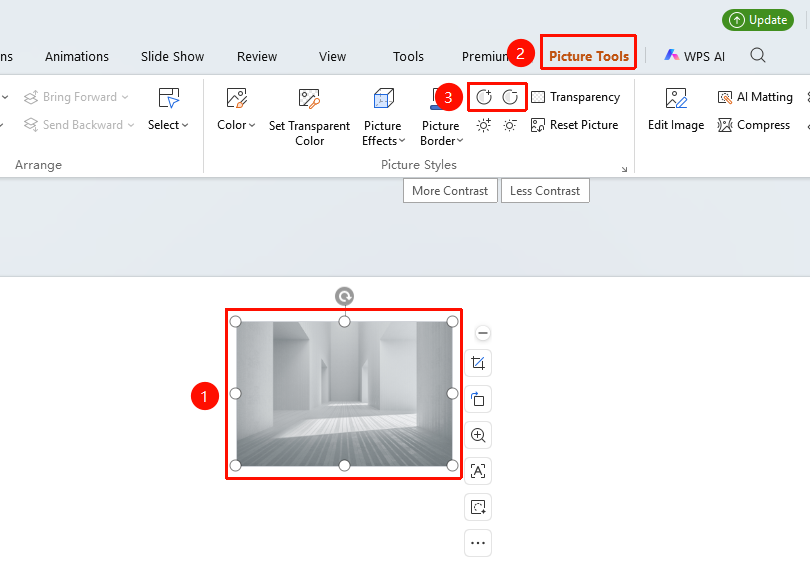Expand the Bring Forward dropdown
The image size is (810, 571).
point(125,97)
